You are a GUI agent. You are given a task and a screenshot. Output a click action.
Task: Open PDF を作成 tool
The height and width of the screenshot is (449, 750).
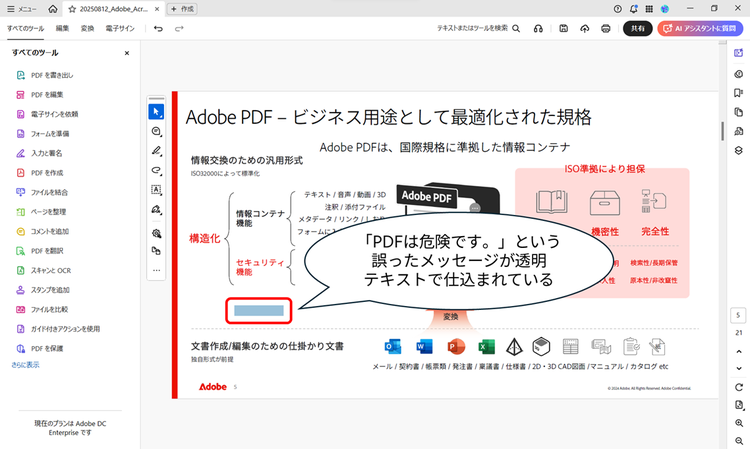click(x=40, y=173)
